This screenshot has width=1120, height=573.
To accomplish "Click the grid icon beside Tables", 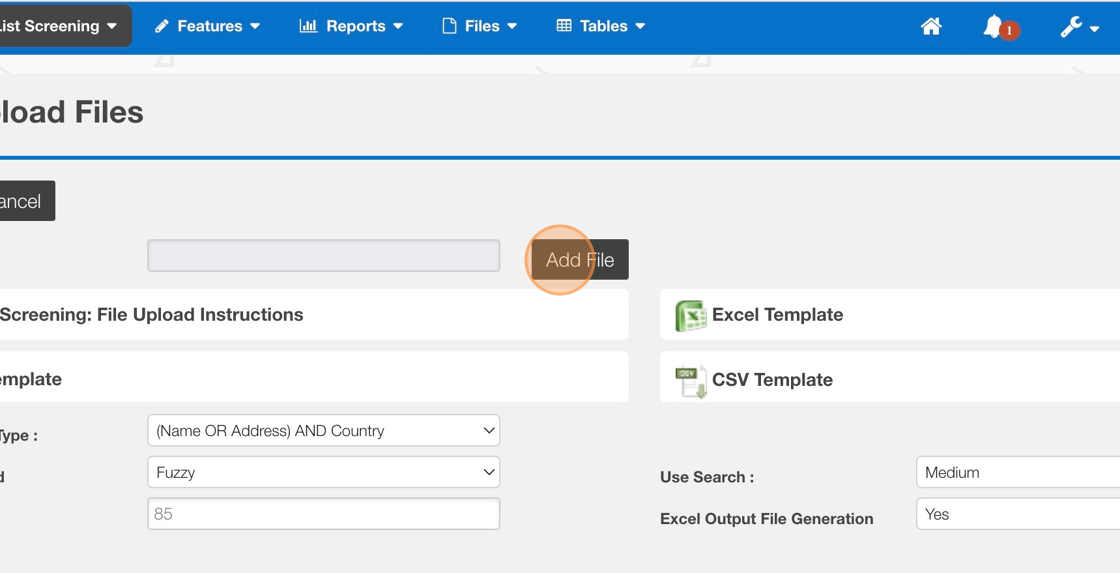I will 564,26.
